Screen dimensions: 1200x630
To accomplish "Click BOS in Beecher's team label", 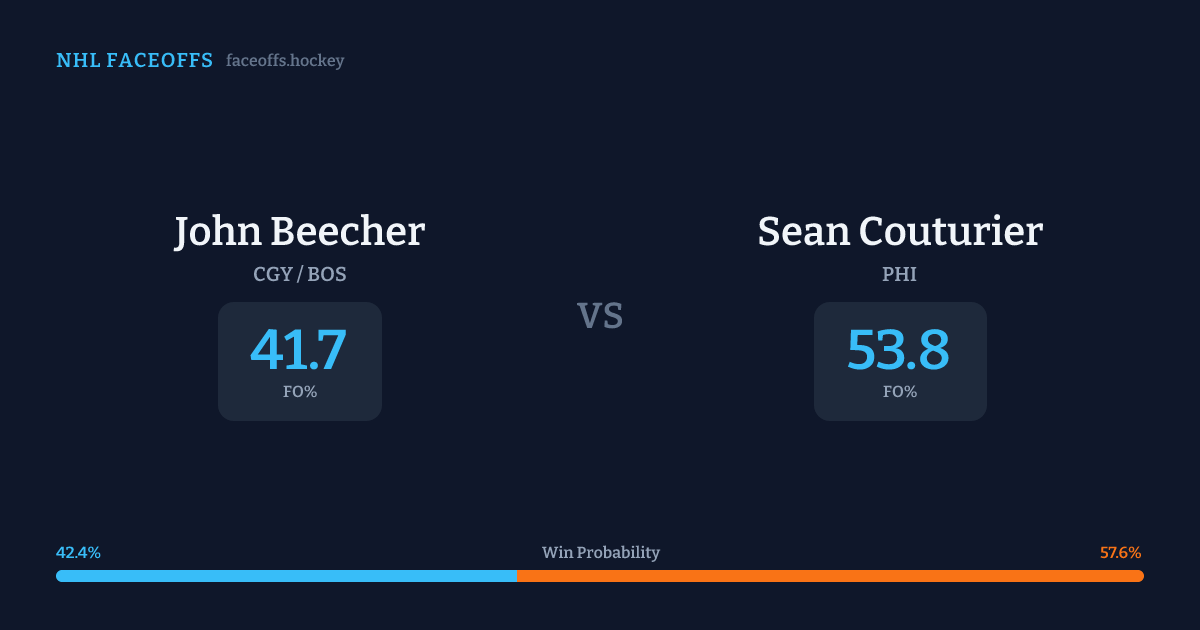I will 327,274.
